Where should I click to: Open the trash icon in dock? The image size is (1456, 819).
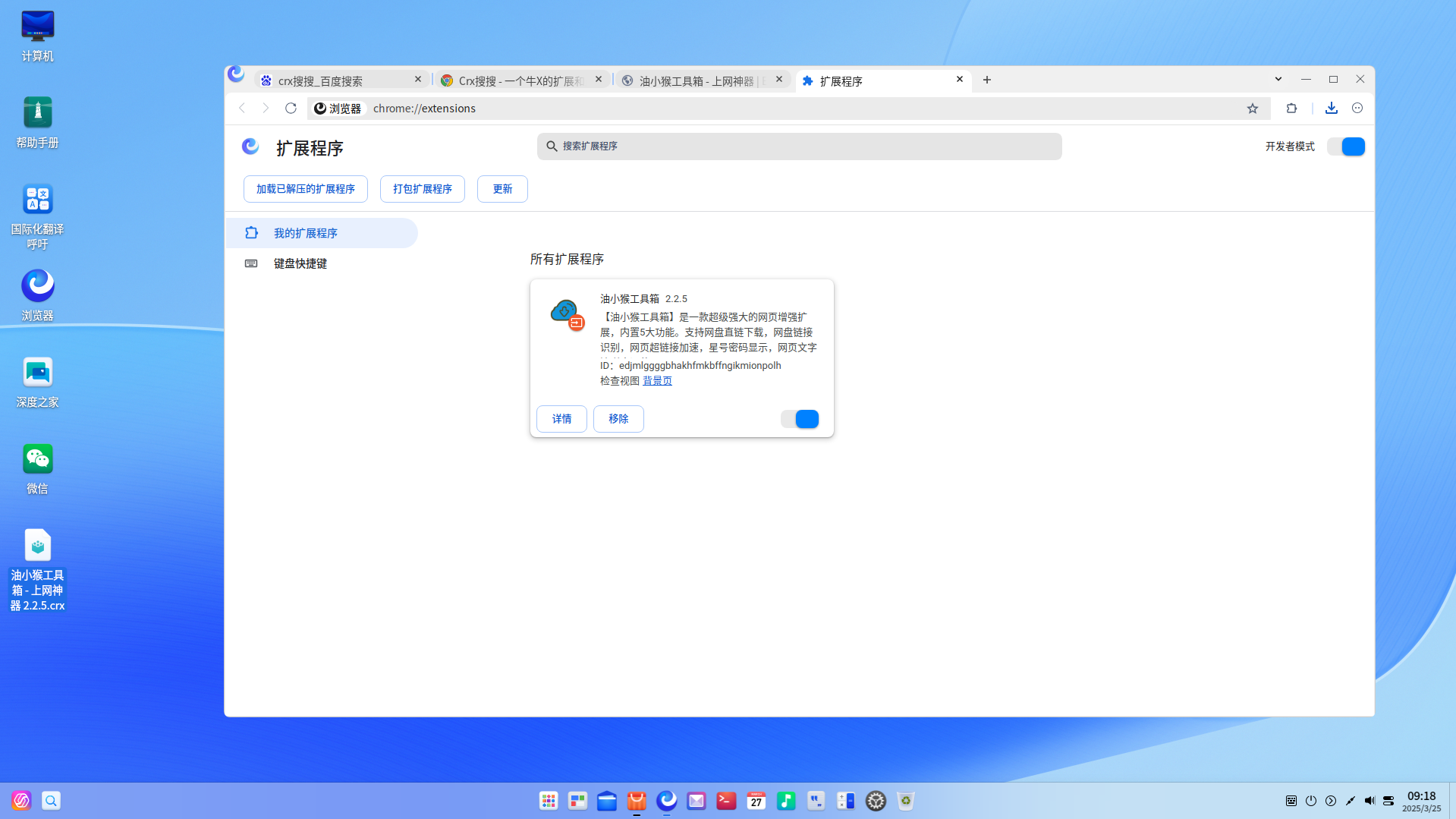(x=905, y=801)
